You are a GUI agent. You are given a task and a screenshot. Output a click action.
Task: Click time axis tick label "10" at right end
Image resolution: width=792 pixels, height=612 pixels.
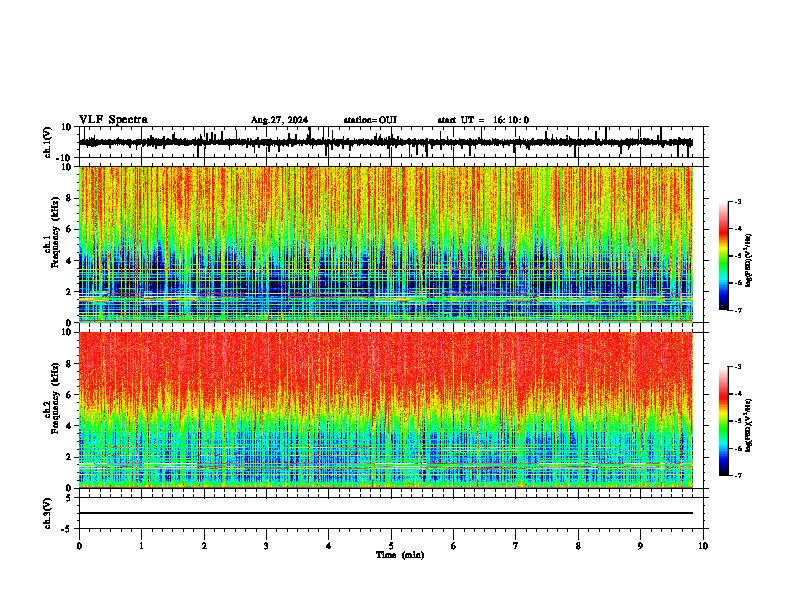703,546
